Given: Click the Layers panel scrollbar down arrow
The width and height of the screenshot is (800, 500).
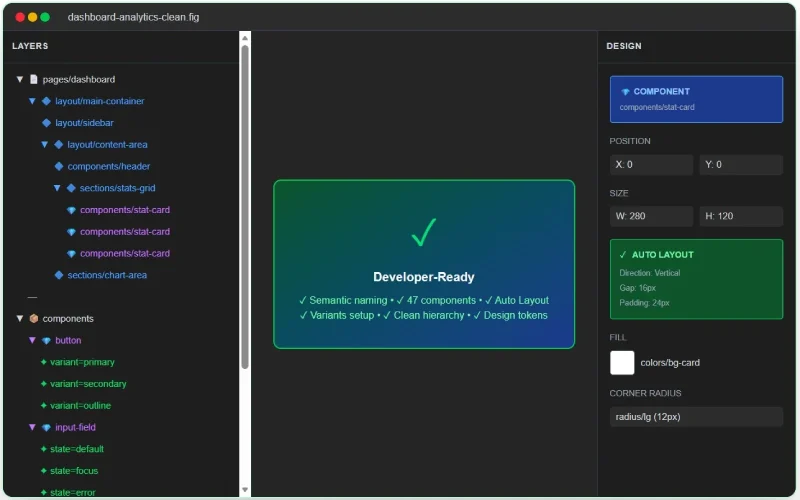Looking at the screenshot, I should pos(245,490).
